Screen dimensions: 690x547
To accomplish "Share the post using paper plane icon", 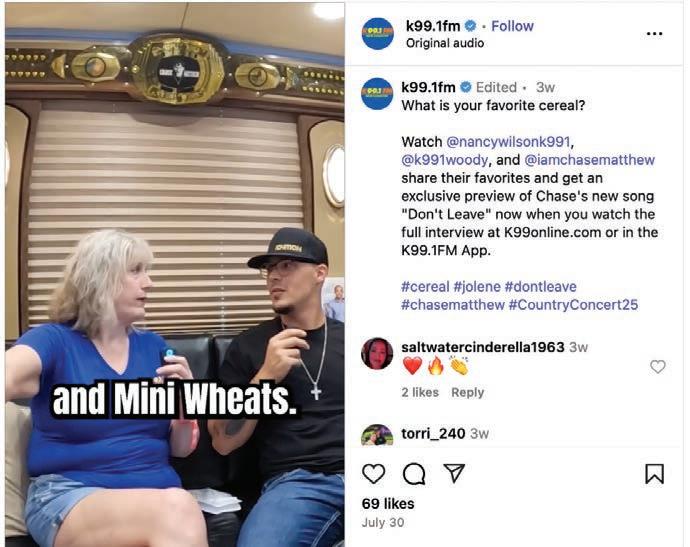I will [x=454, y=473].
